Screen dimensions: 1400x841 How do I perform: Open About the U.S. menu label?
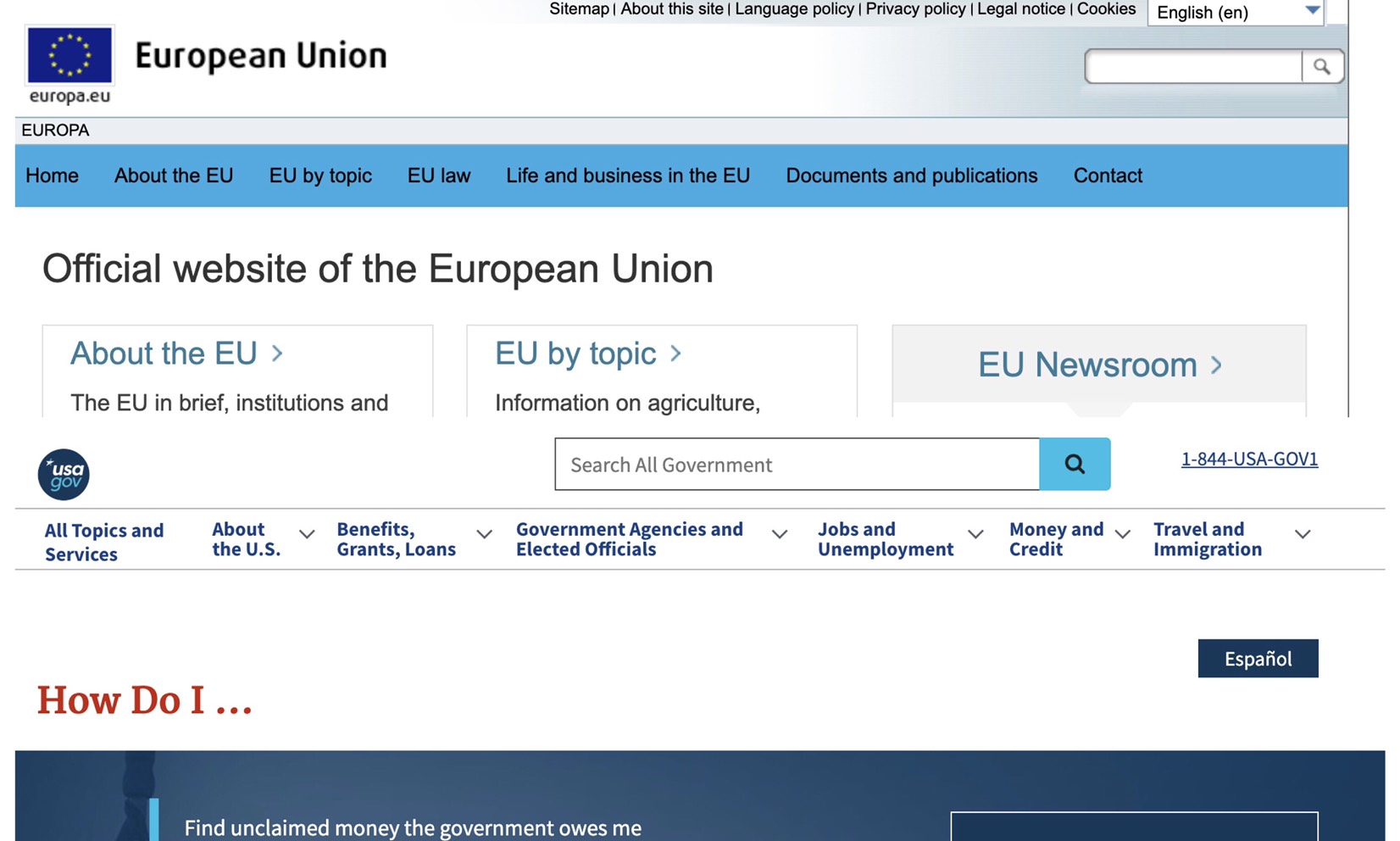click(246, 539)
